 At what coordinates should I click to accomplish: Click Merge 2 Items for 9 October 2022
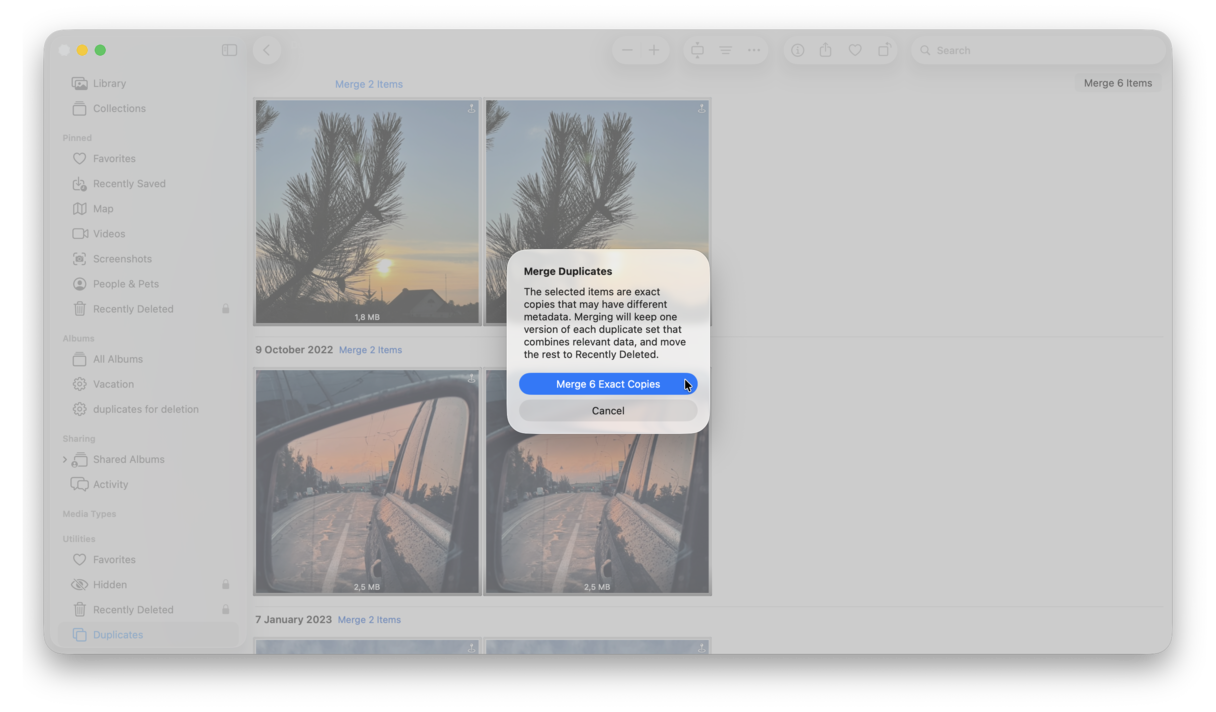pyautogui.click(x=370, y=349)
